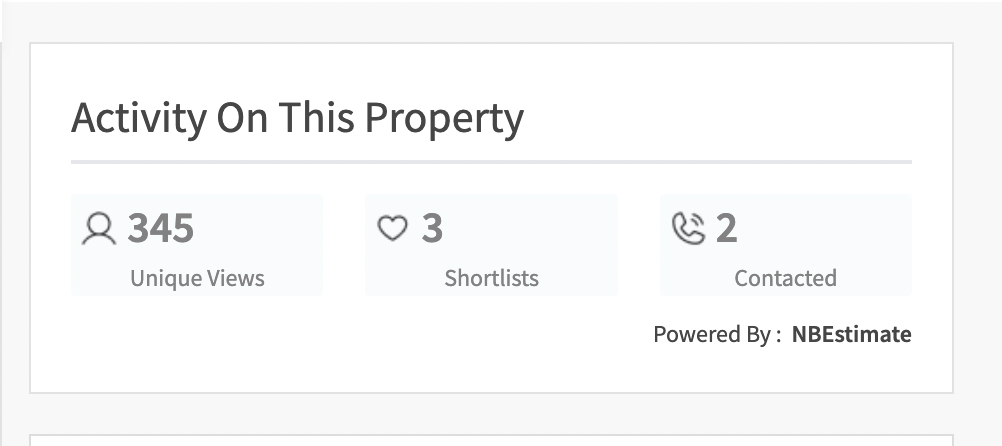Click the person icon beside 345
This screenshot has height=446, width=1002.
(99, 229)
